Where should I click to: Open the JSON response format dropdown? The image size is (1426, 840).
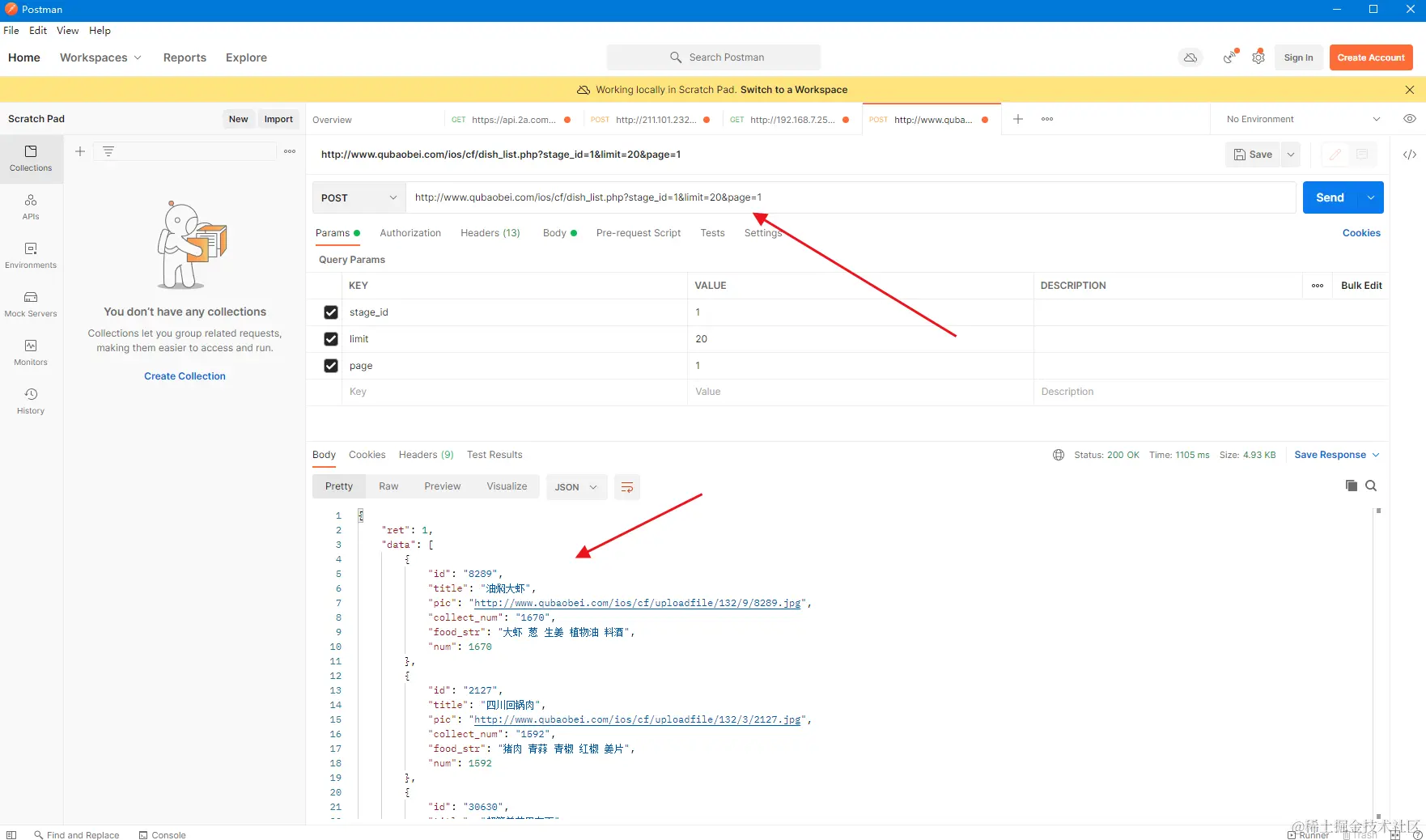(x=576, y=487)
